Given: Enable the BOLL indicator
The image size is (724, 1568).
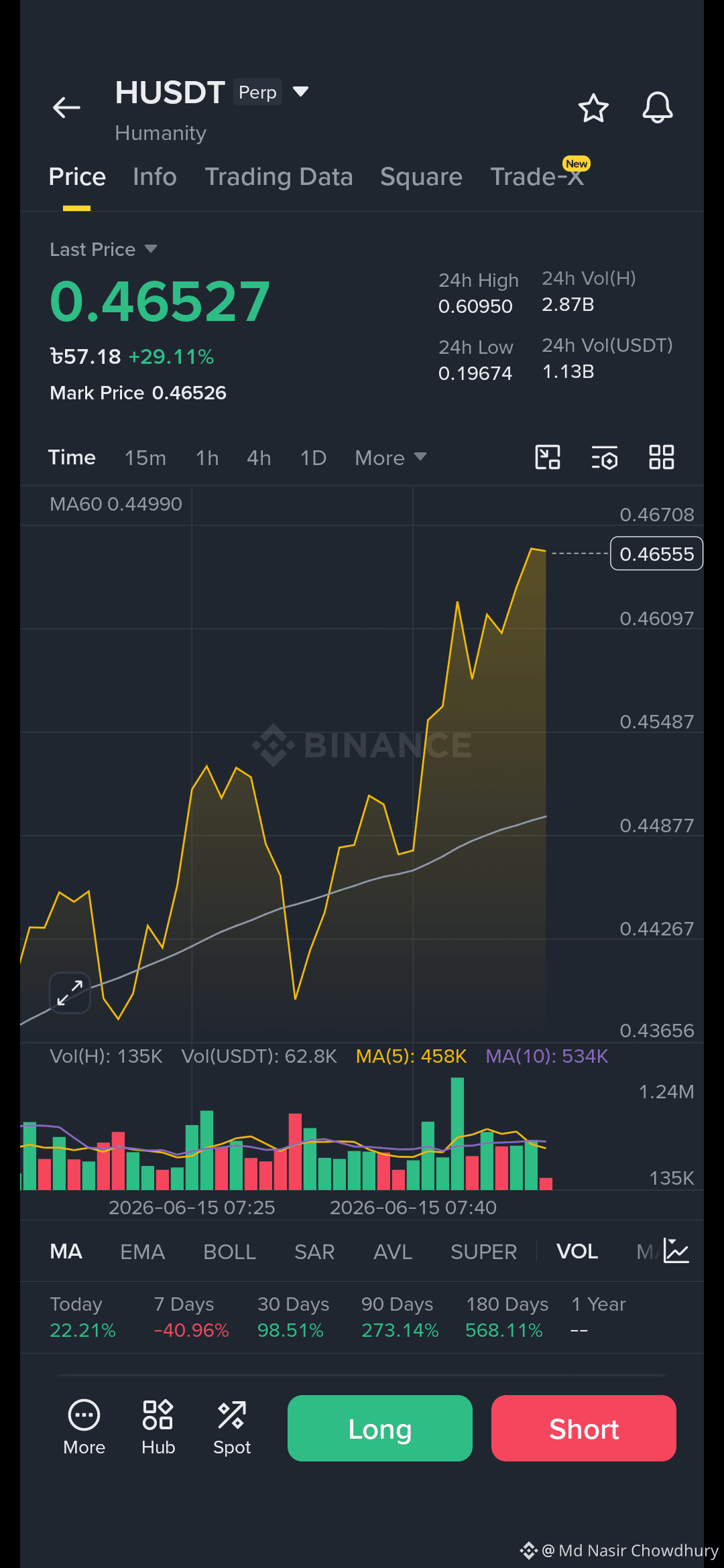Looking at the screenshot, I should point(229,1252).
